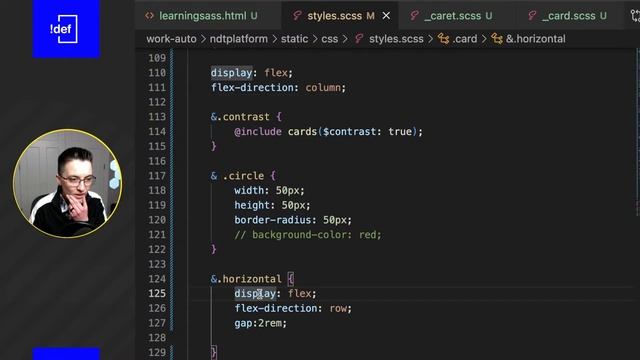Screen dimensions: 640x360
Task: Open the _caret.scss tab
Action: tap(453, 16)
